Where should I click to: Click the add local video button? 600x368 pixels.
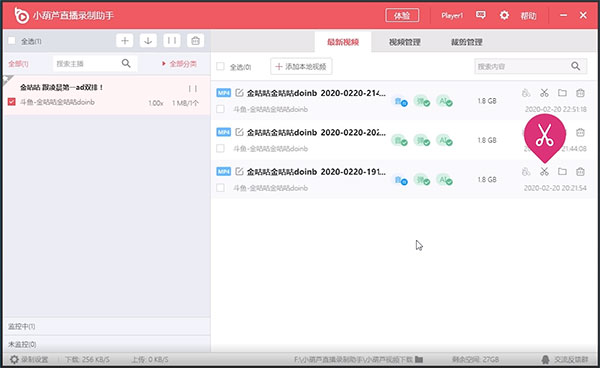[x=301, y=67]
